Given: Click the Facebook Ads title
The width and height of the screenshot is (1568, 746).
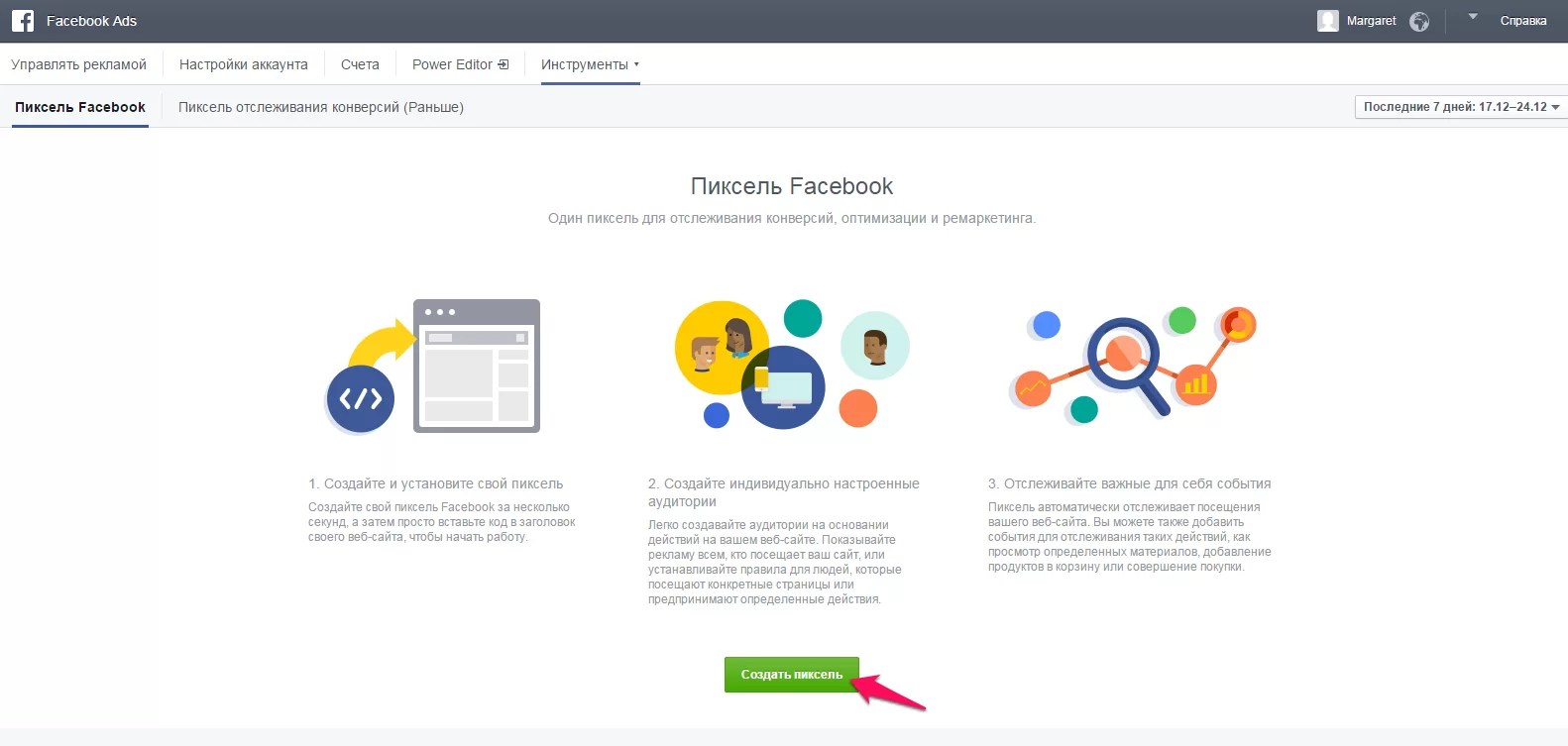Looking at the screenshot, I should tap(91, 21).
